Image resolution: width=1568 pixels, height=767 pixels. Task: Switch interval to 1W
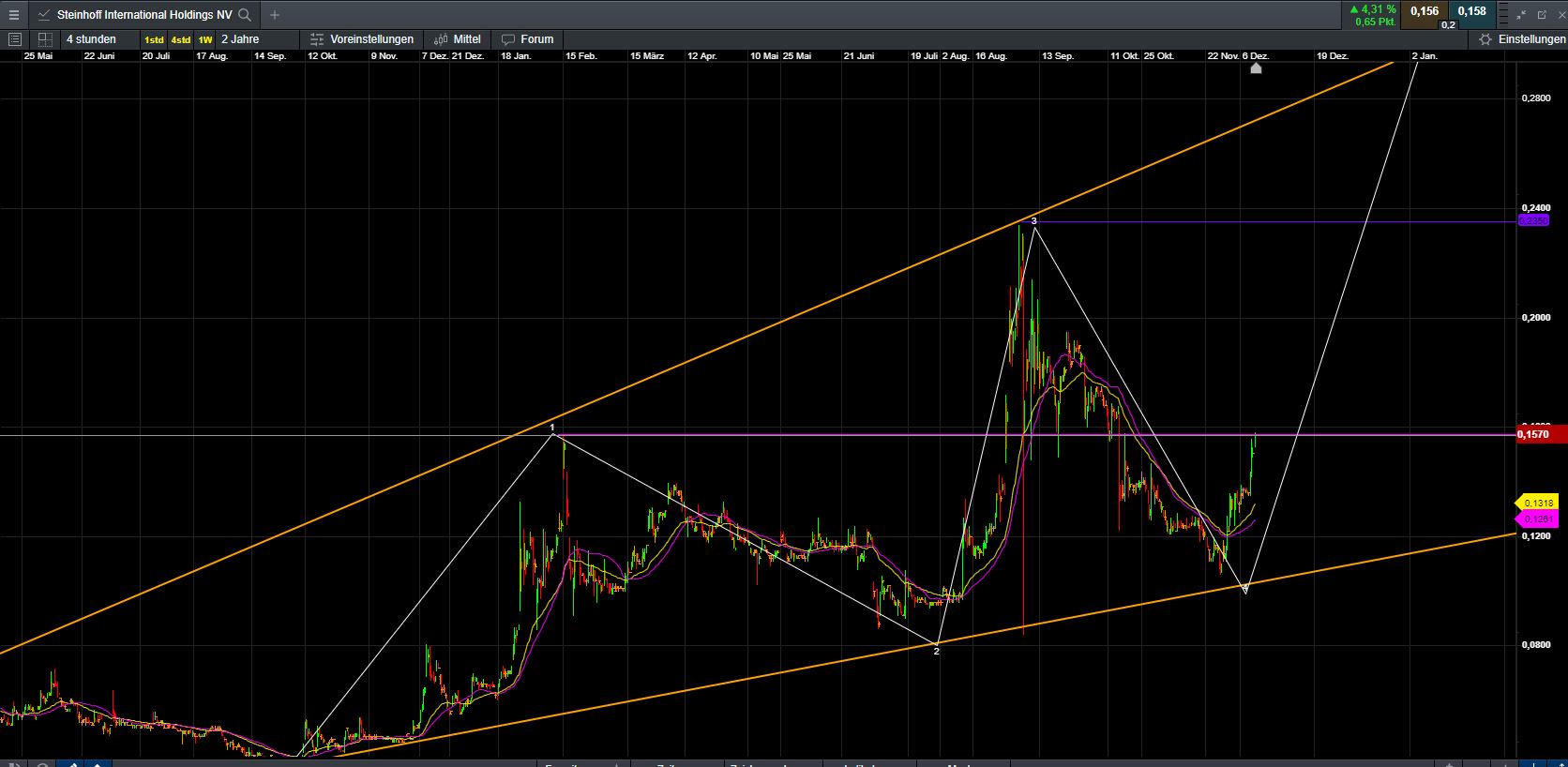click(204, 40)
